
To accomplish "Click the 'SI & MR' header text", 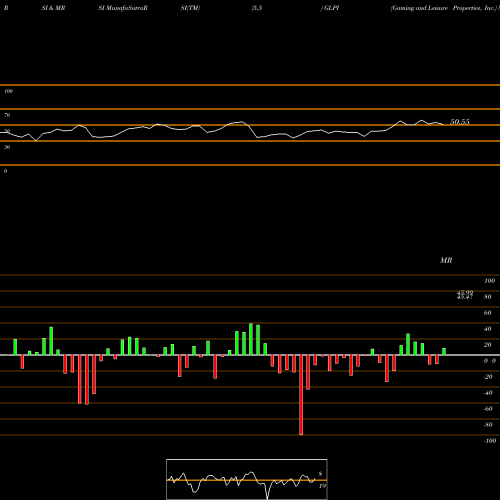I will click(x=53, y=8).
